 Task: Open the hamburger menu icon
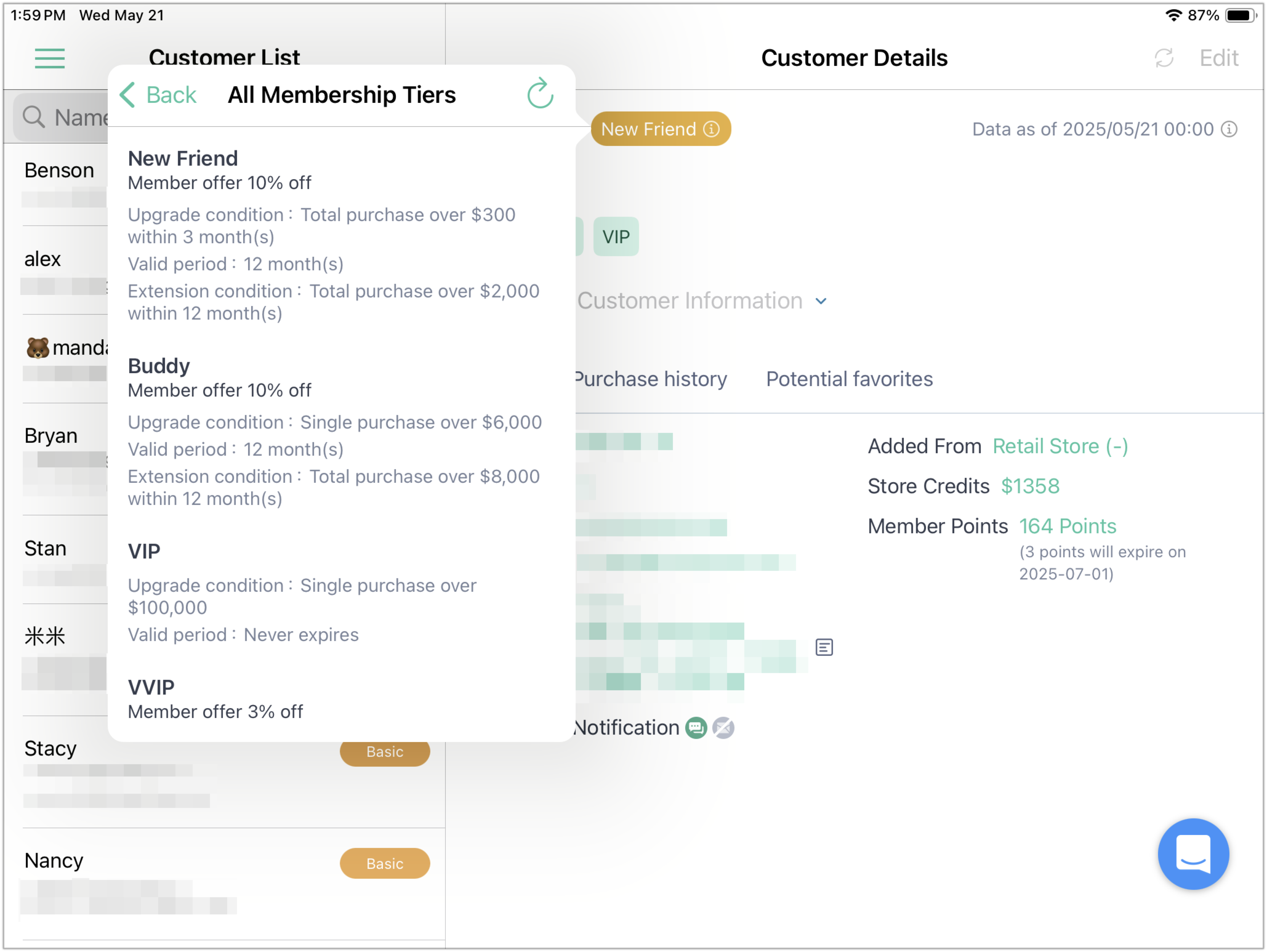pos(50,58)
